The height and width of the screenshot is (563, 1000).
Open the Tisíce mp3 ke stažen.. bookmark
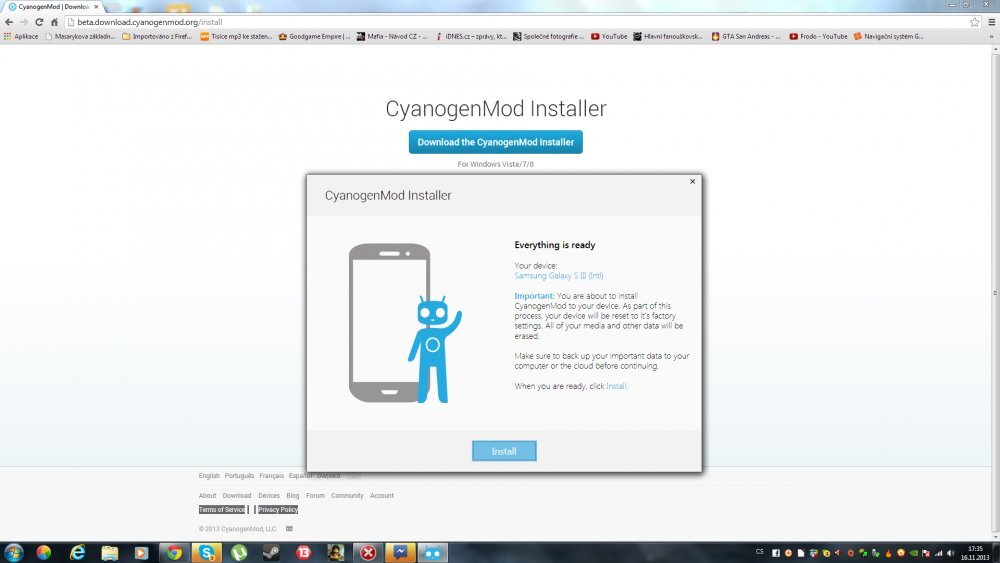[235, 36]
